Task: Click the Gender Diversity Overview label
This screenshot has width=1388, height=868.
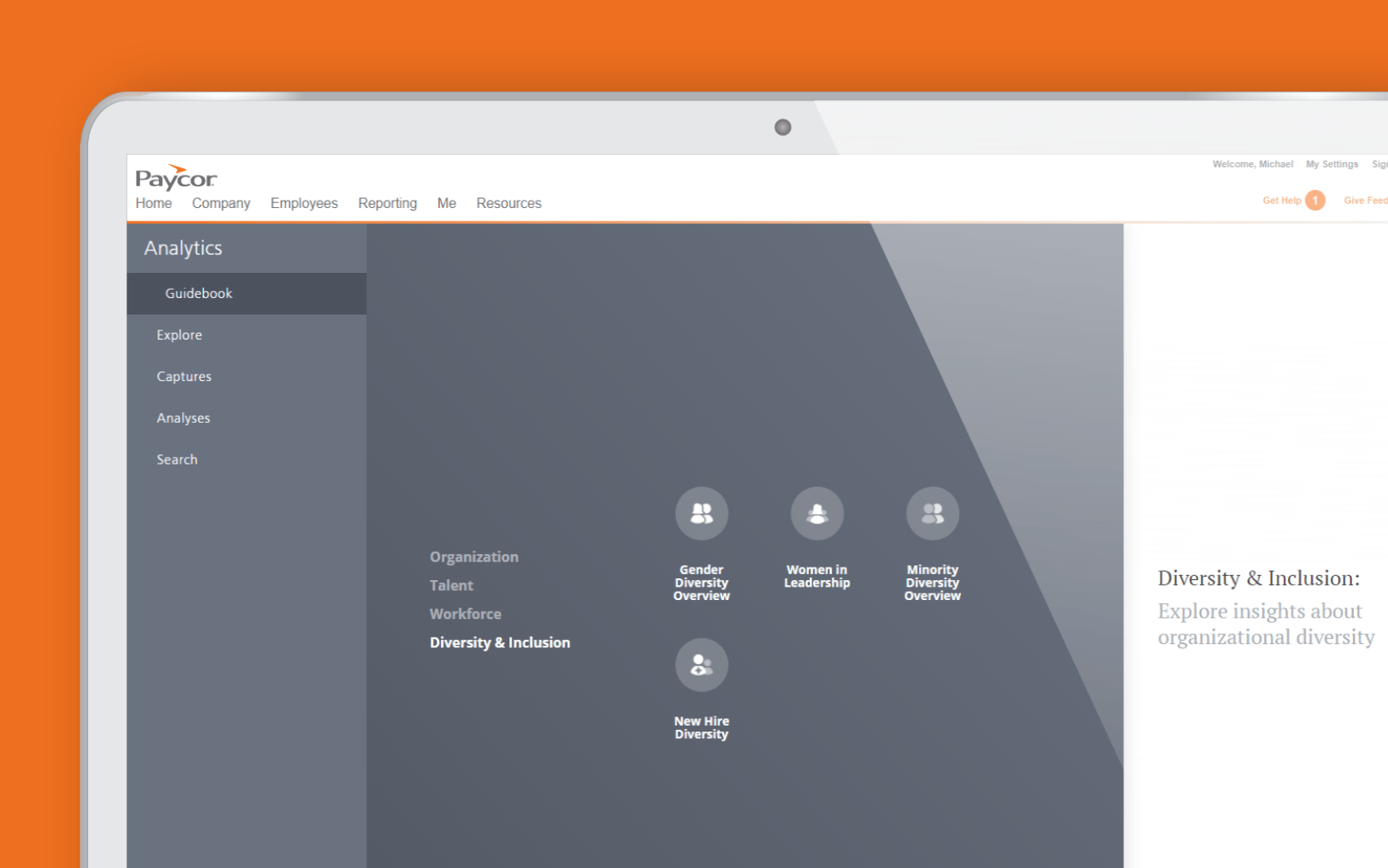Action: [701, 583]
